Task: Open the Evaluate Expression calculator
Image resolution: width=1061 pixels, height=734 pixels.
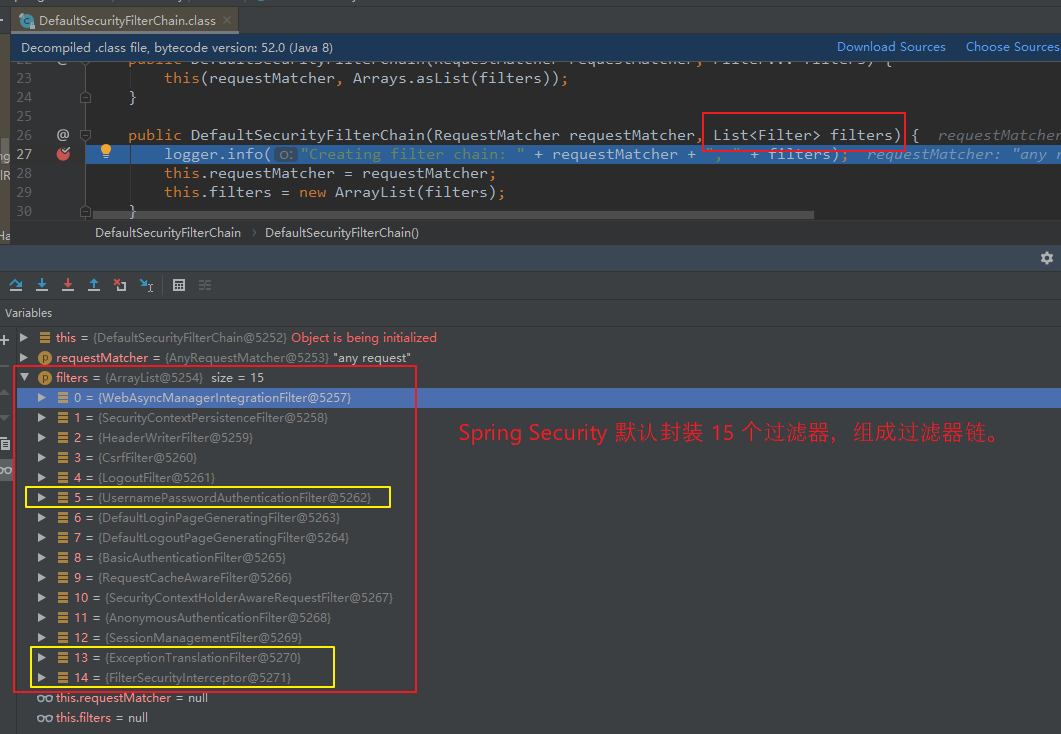Action: (x=179, y=285)
